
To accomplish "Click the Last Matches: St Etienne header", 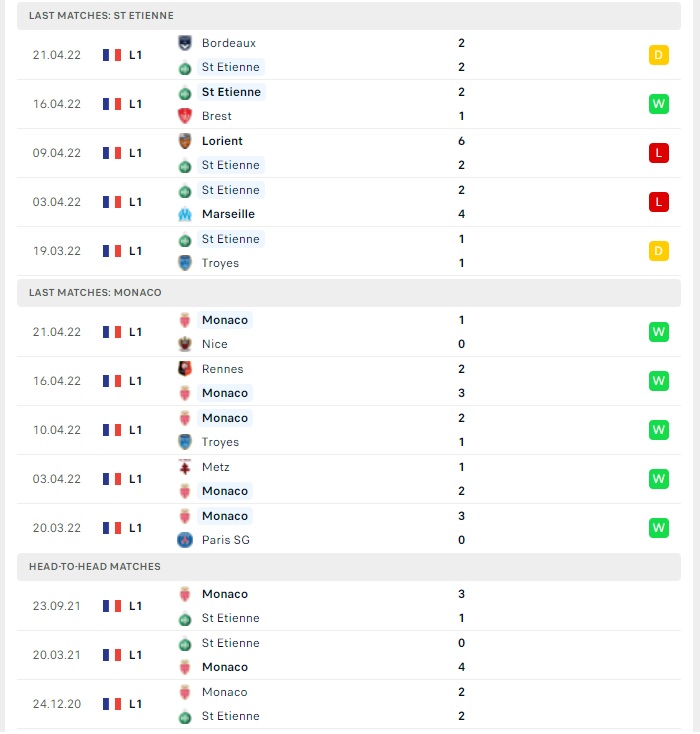I will tap(349, 16).
